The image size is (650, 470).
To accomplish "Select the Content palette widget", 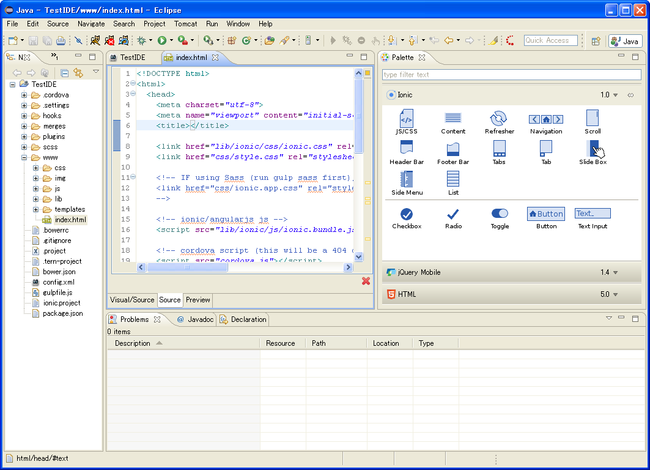I will click(453, 122).
